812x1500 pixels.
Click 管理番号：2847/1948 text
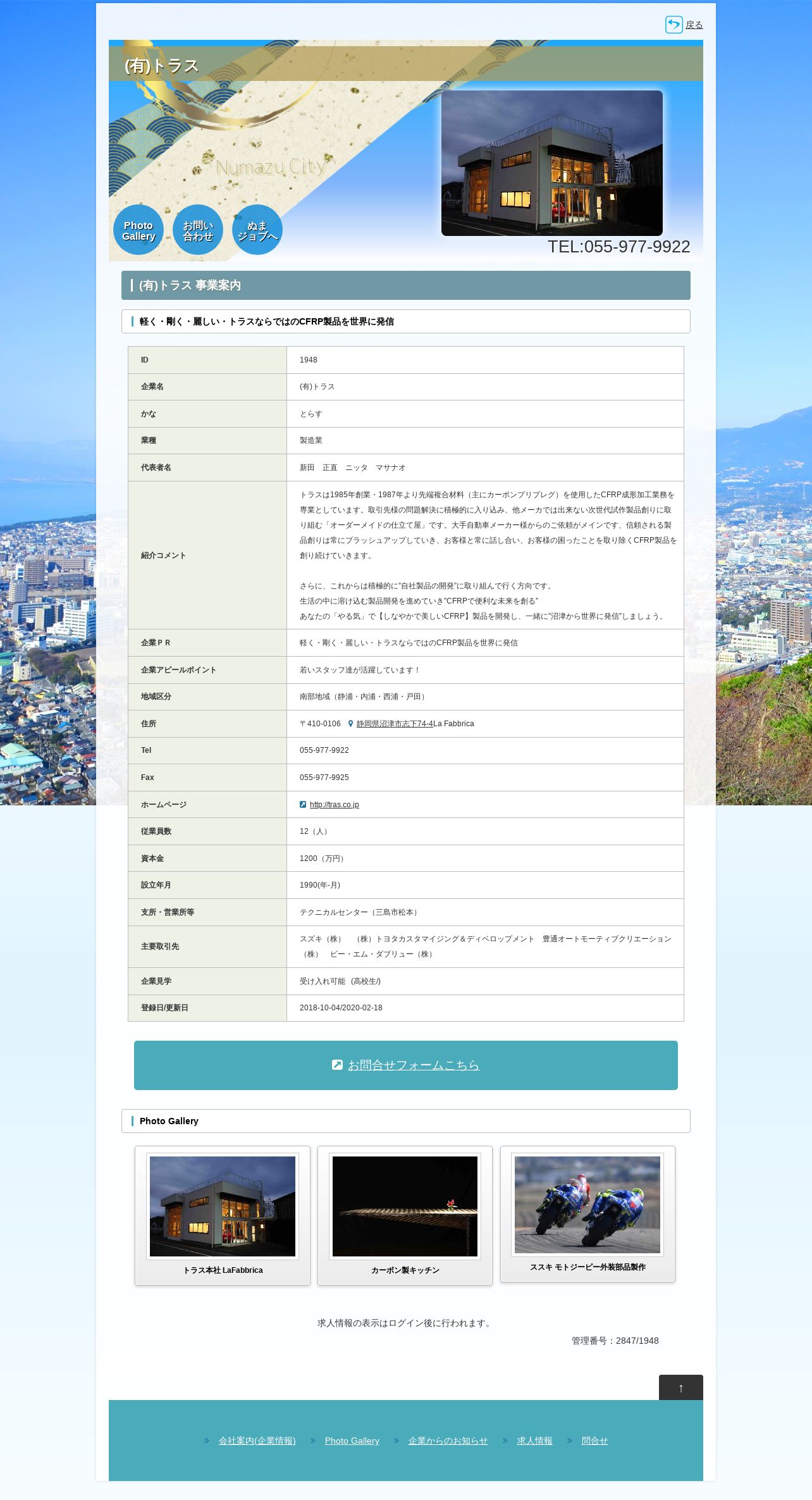point(615,1341)
